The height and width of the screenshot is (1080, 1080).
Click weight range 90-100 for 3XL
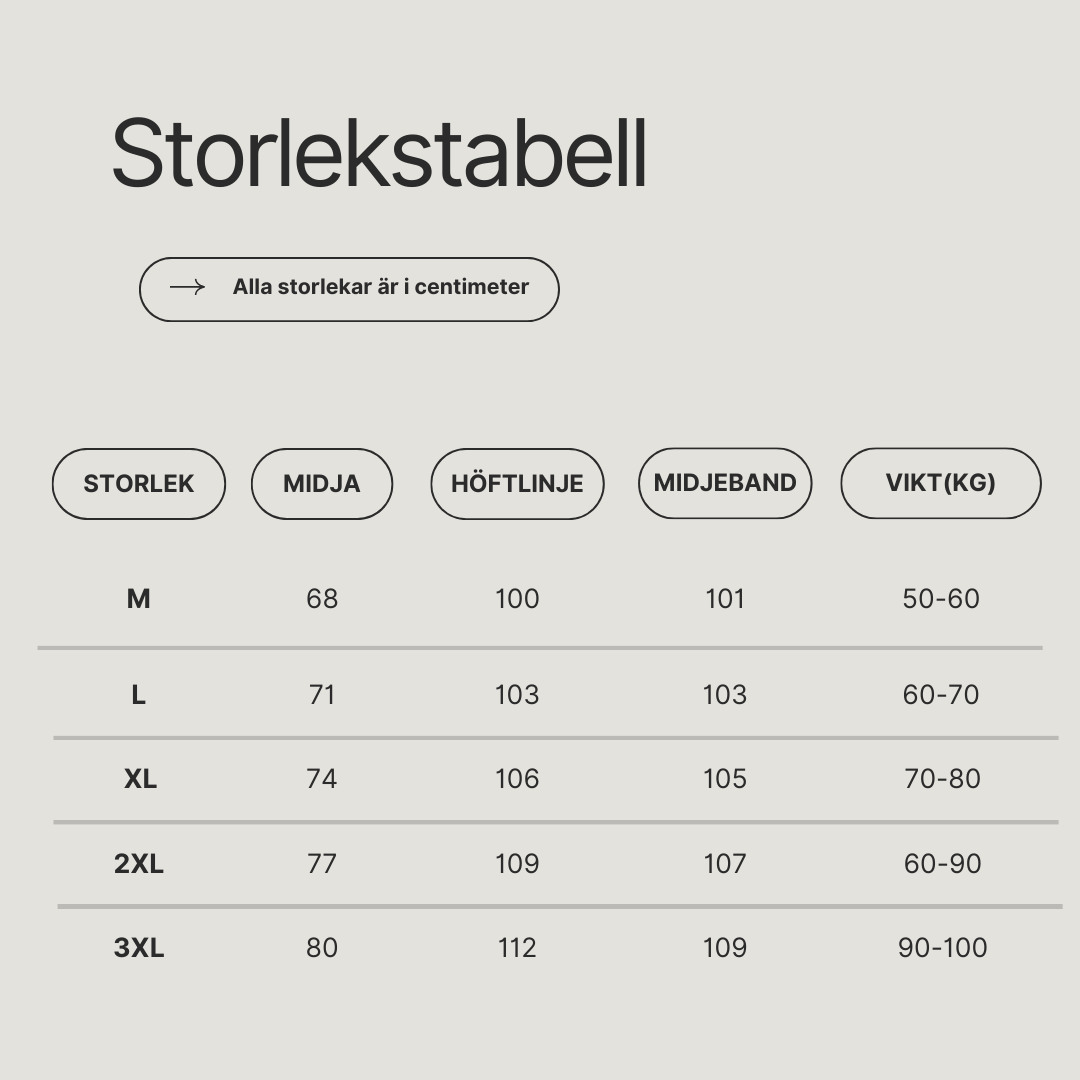(942, 947)
